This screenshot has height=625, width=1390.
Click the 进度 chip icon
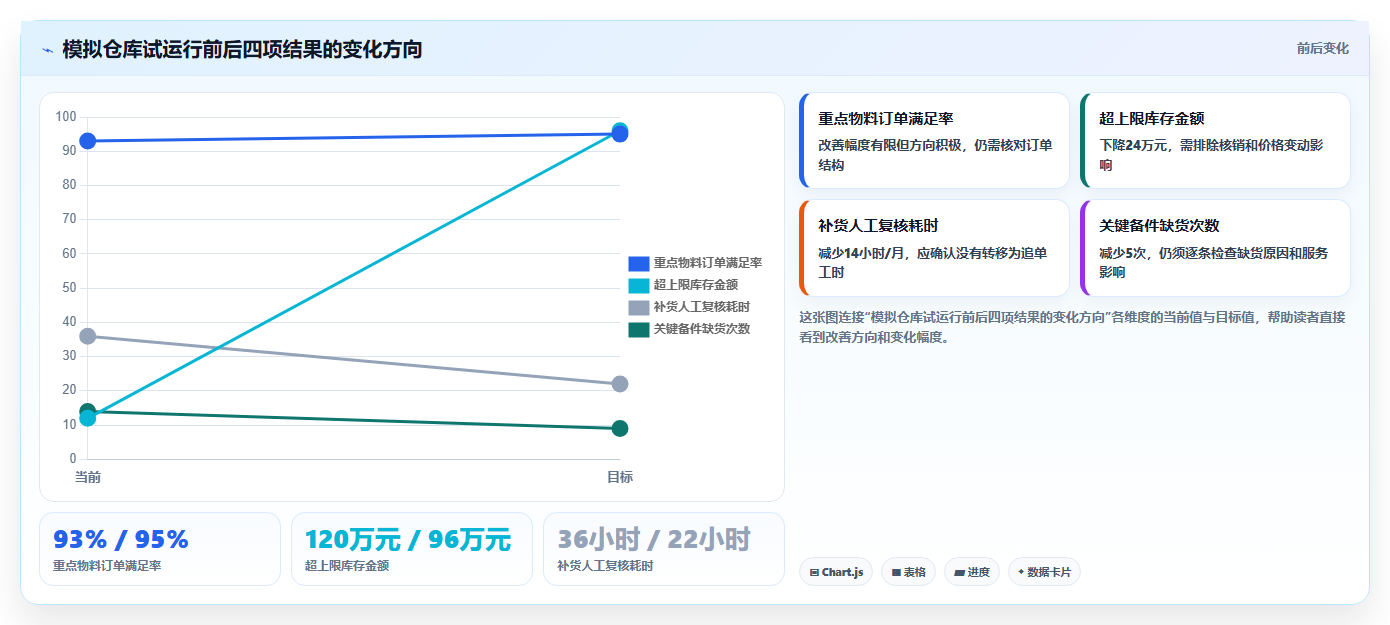[x=959, y=573]
